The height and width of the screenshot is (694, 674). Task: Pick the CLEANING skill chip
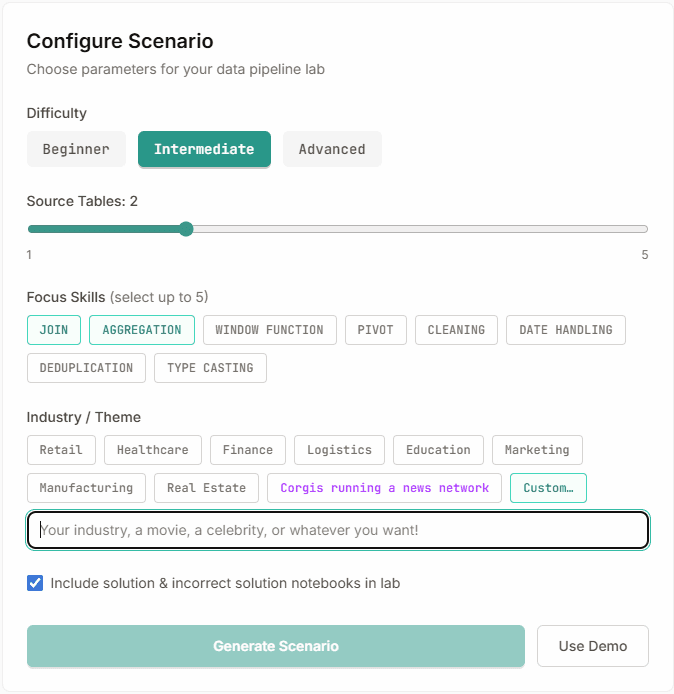click(456, 330)
